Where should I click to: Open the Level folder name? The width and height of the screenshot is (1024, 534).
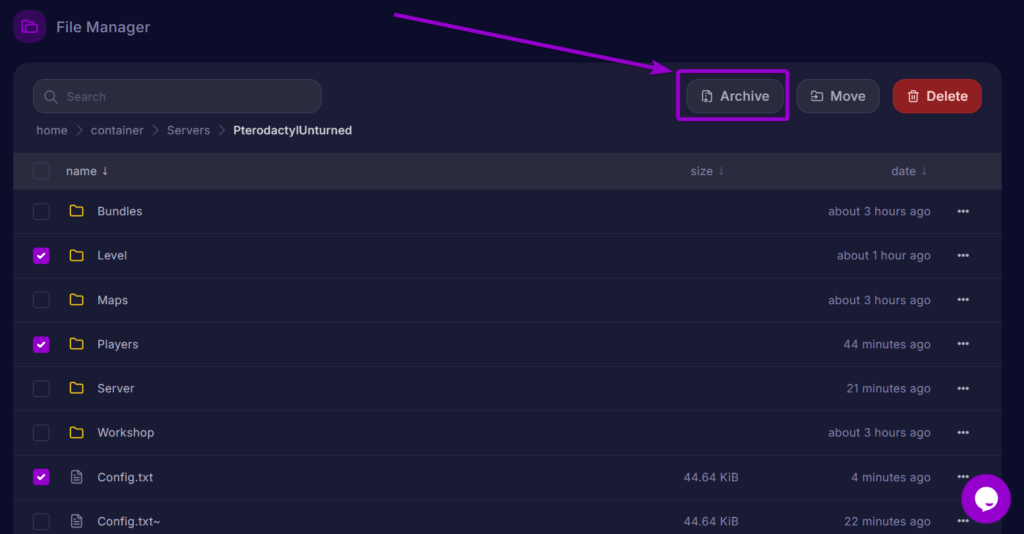112,255
